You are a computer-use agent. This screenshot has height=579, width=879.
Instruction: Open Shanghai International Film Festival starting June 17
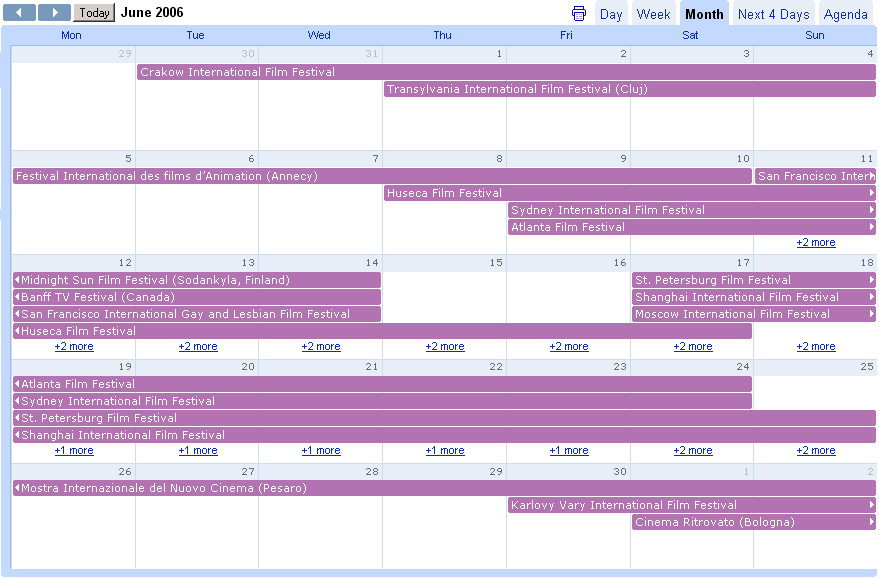(753, 297)
